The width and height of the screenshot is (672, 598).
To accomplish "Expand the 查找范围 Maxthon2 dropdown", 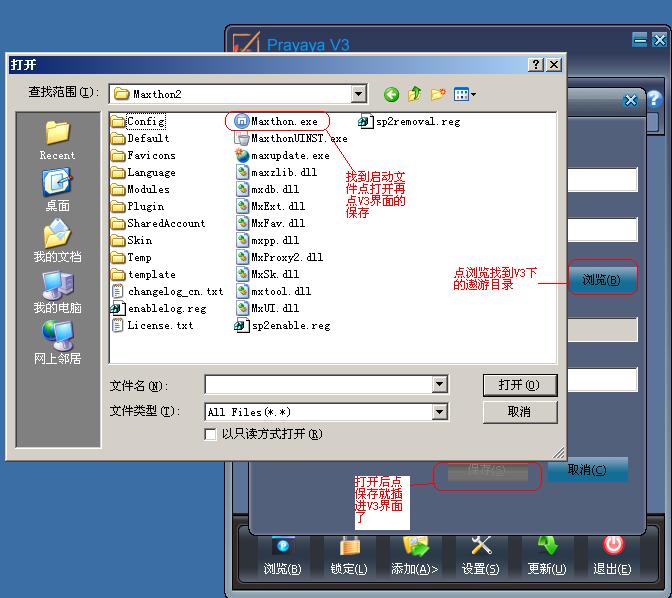I will pyautogui.click(x=358, y=93).
